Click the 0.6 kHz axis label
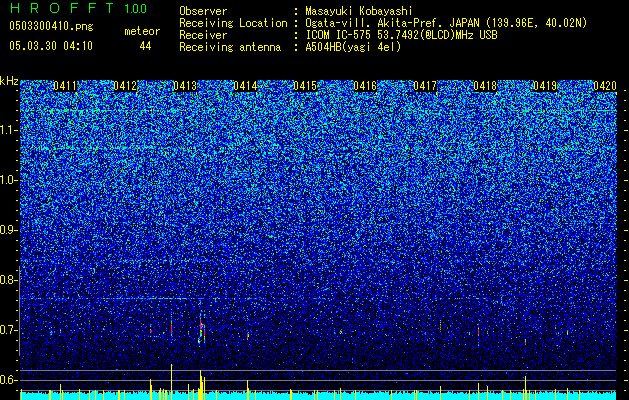This screenshot has height=400, width=629. (x=8, y=380)
